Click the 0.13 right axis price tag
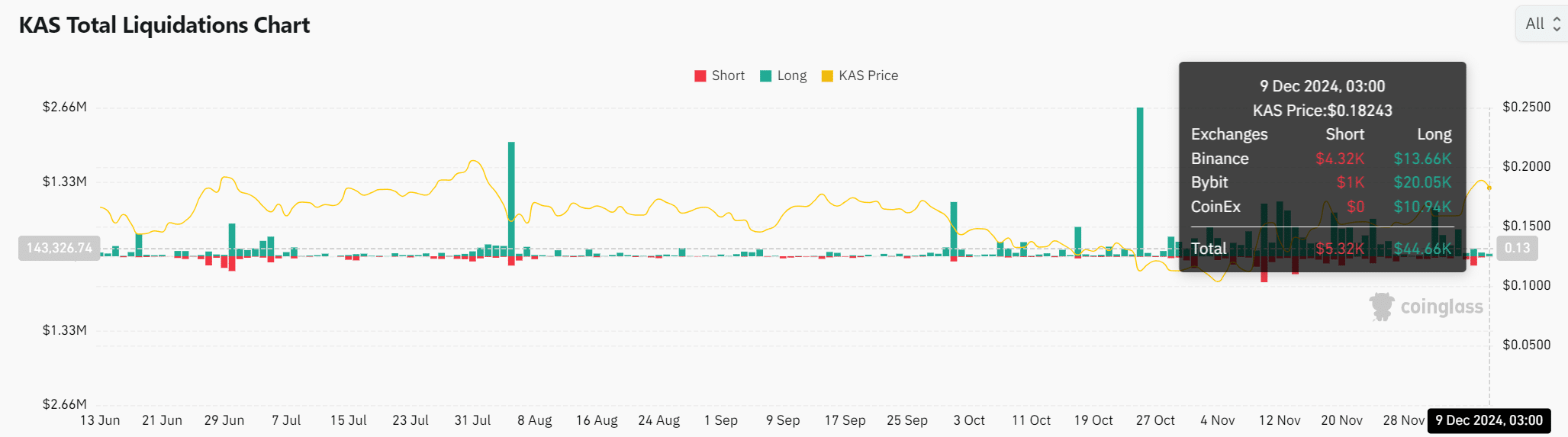Viewport: 1568px width, 437px height. 1517,248
